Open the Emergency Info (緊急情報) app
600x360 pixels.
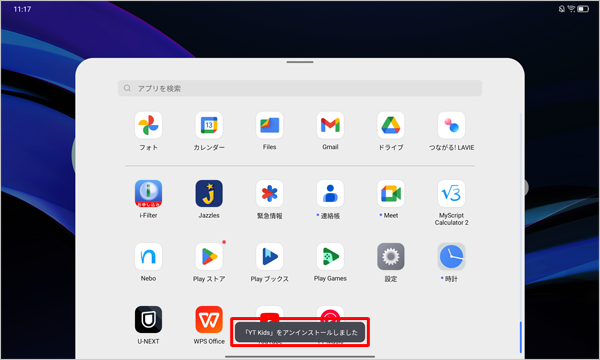click(x=269, y=194)
